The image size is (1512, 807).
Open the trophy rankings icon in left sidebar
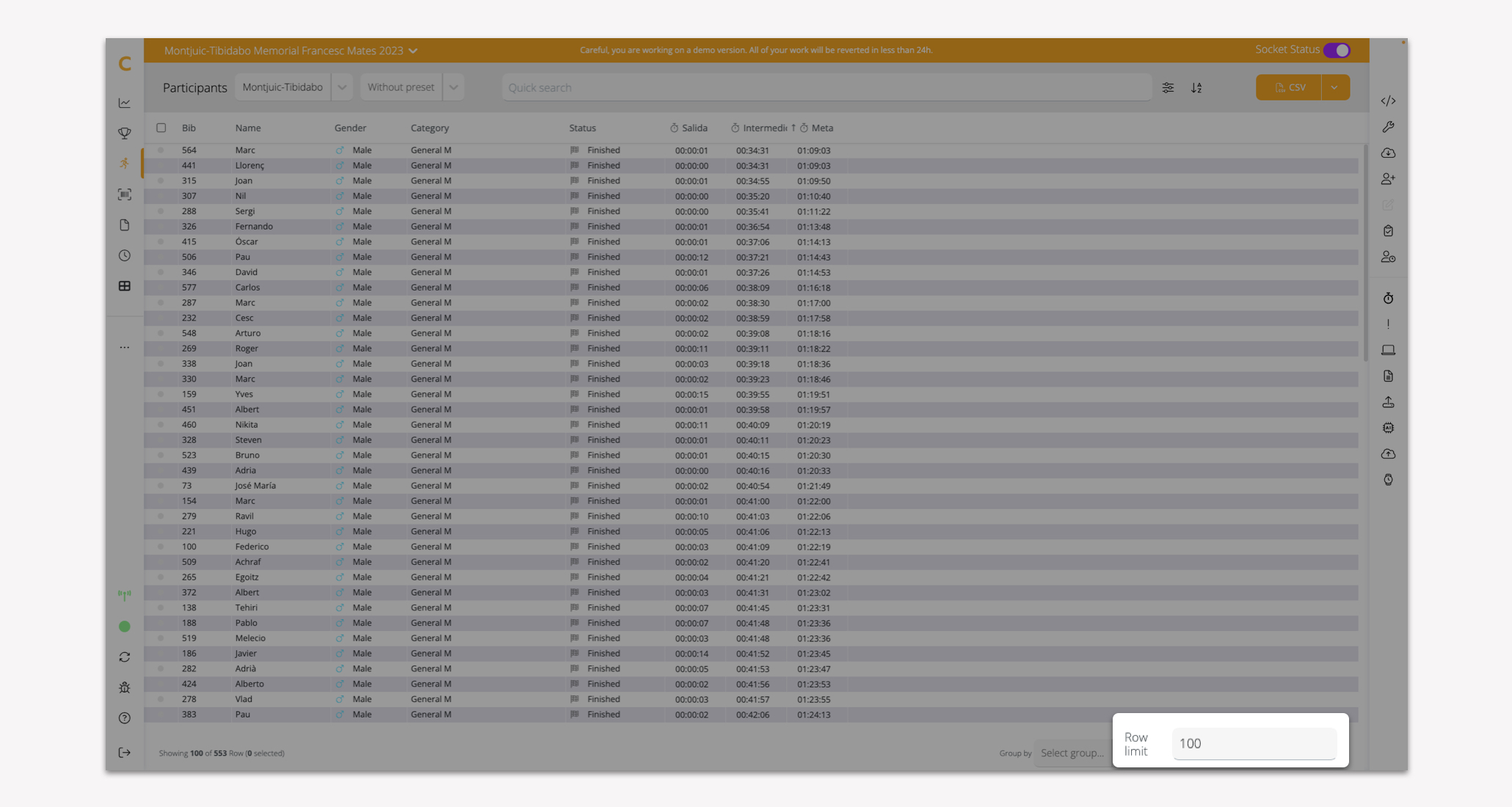coord(125,134)
